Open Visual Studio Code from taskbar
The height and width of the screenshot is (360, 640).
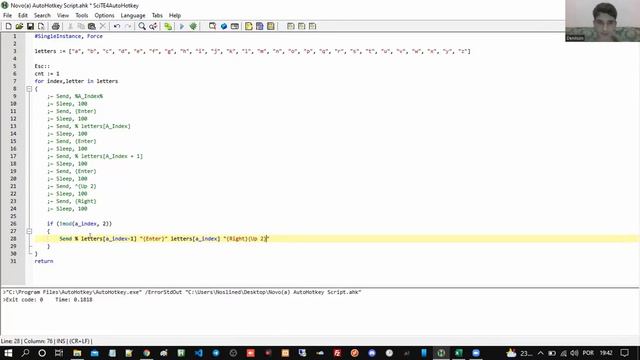click(x=198, y=353)
